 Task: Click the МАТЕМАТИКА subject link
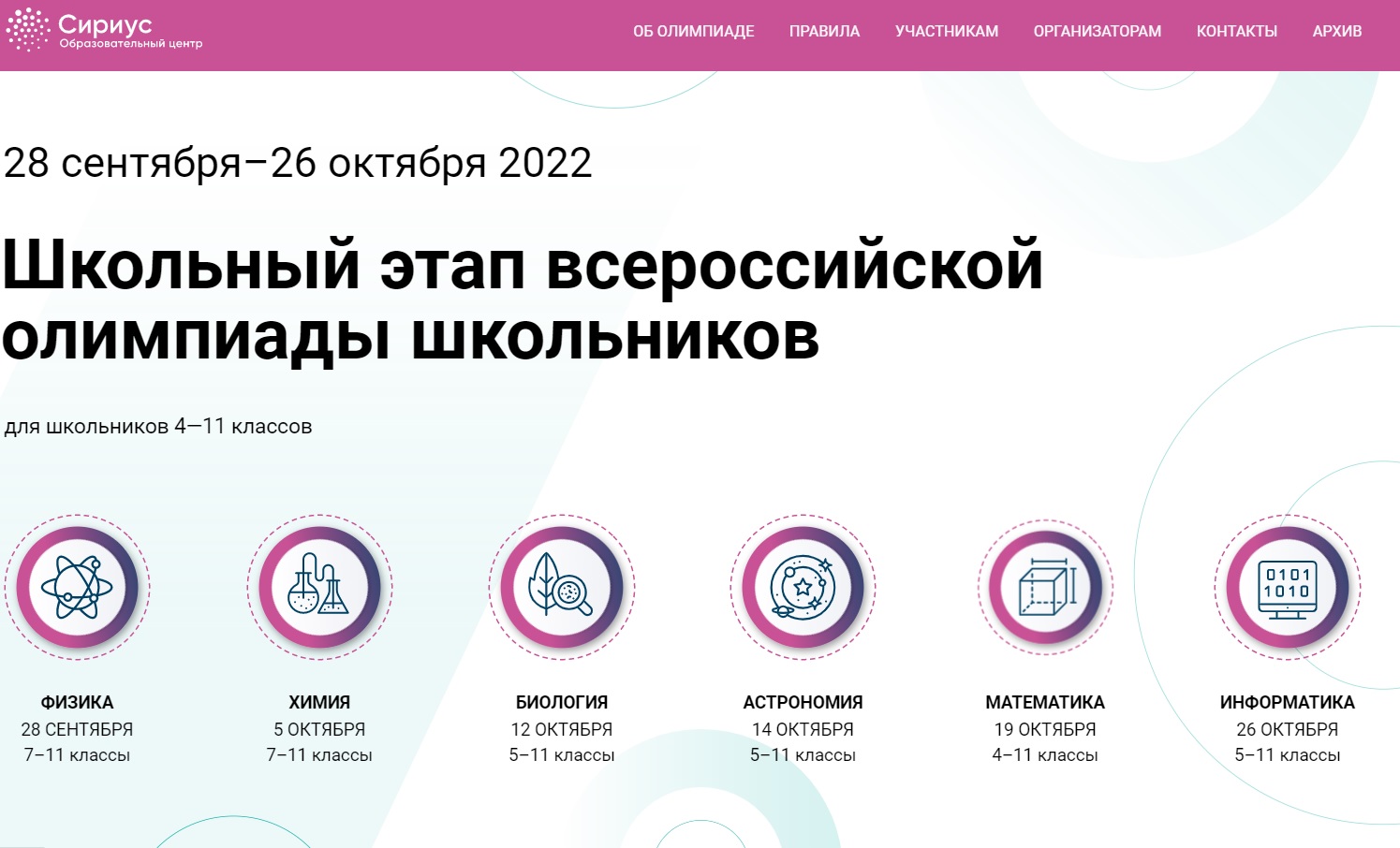[1045, 702]
